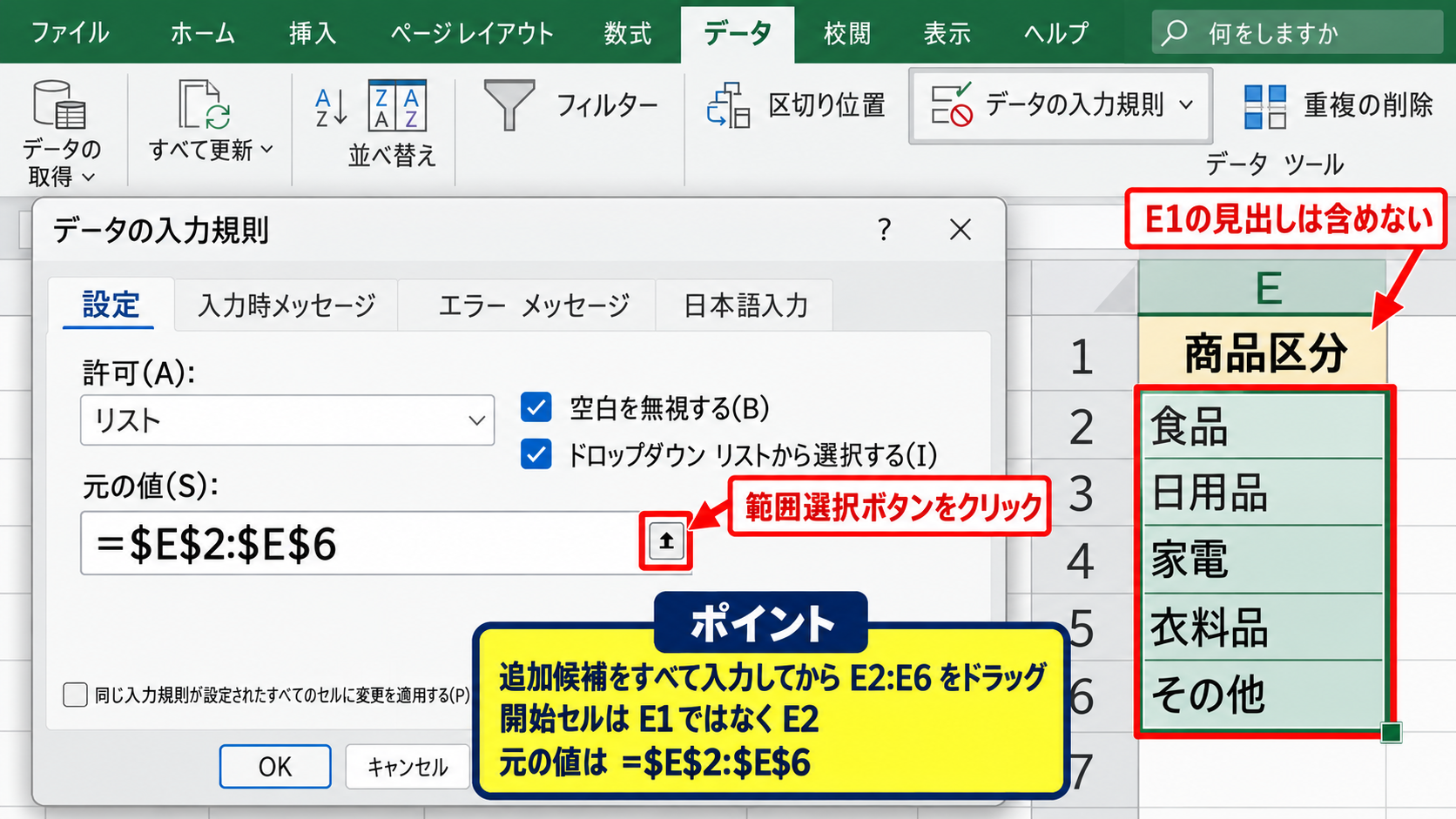
Task: Click the 何をしますか search box
Action: point(1297,33)
